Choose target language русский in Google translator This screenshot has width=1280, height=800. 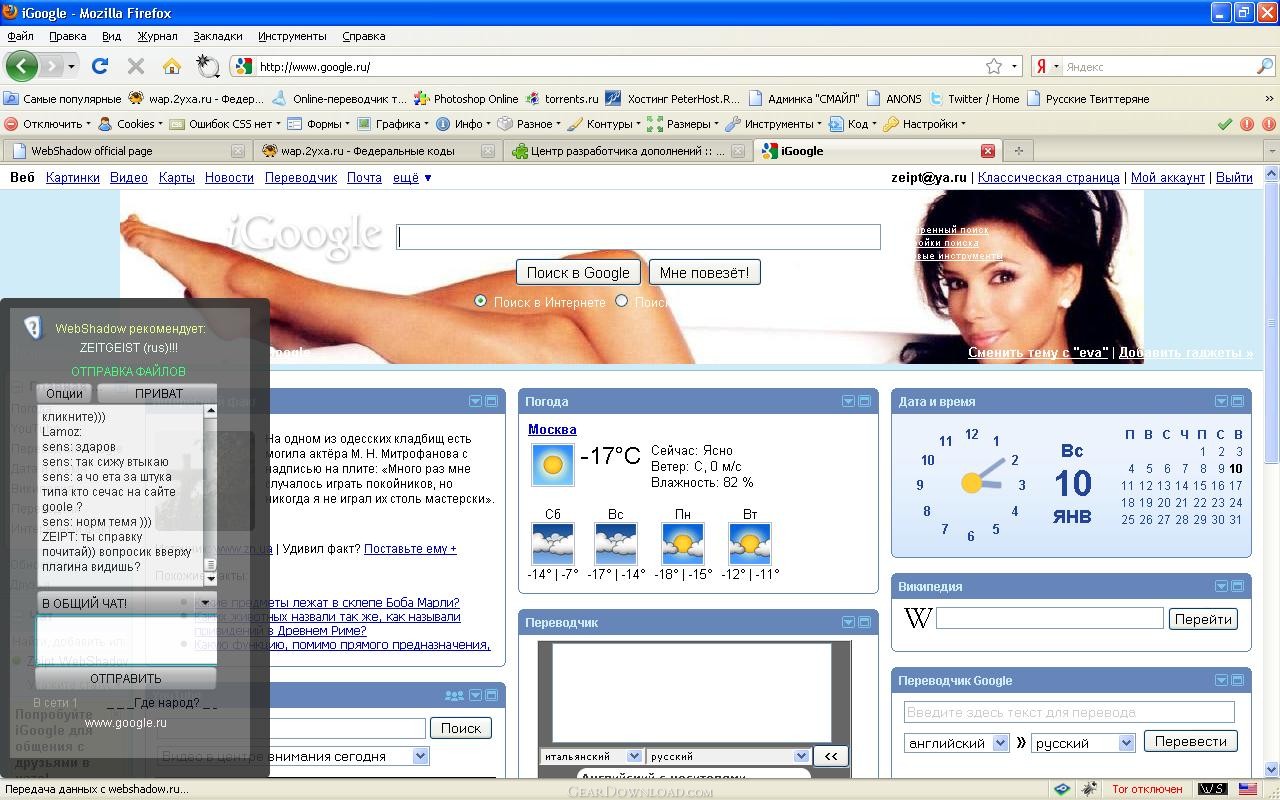tap(1083, 743)
